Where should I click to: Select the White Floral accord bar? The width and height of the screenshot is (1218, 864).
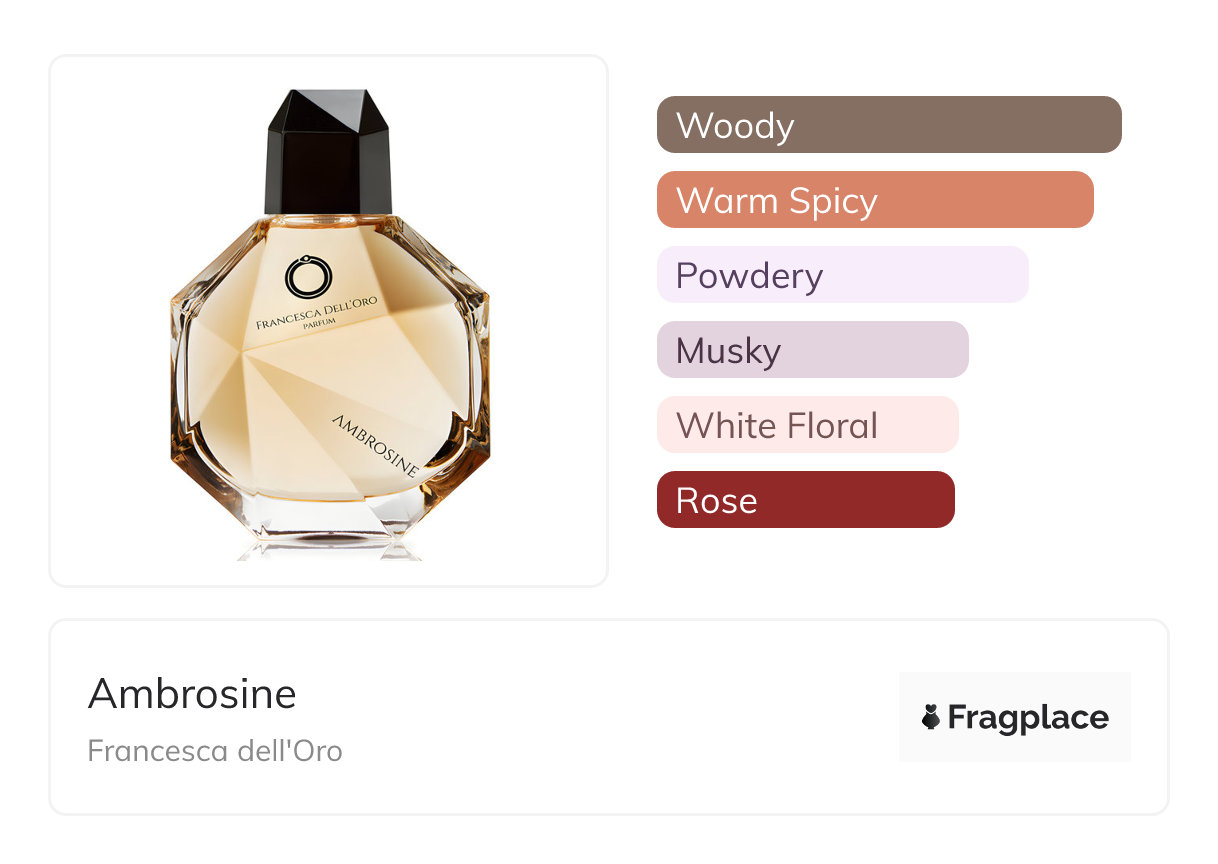[808, 425]
